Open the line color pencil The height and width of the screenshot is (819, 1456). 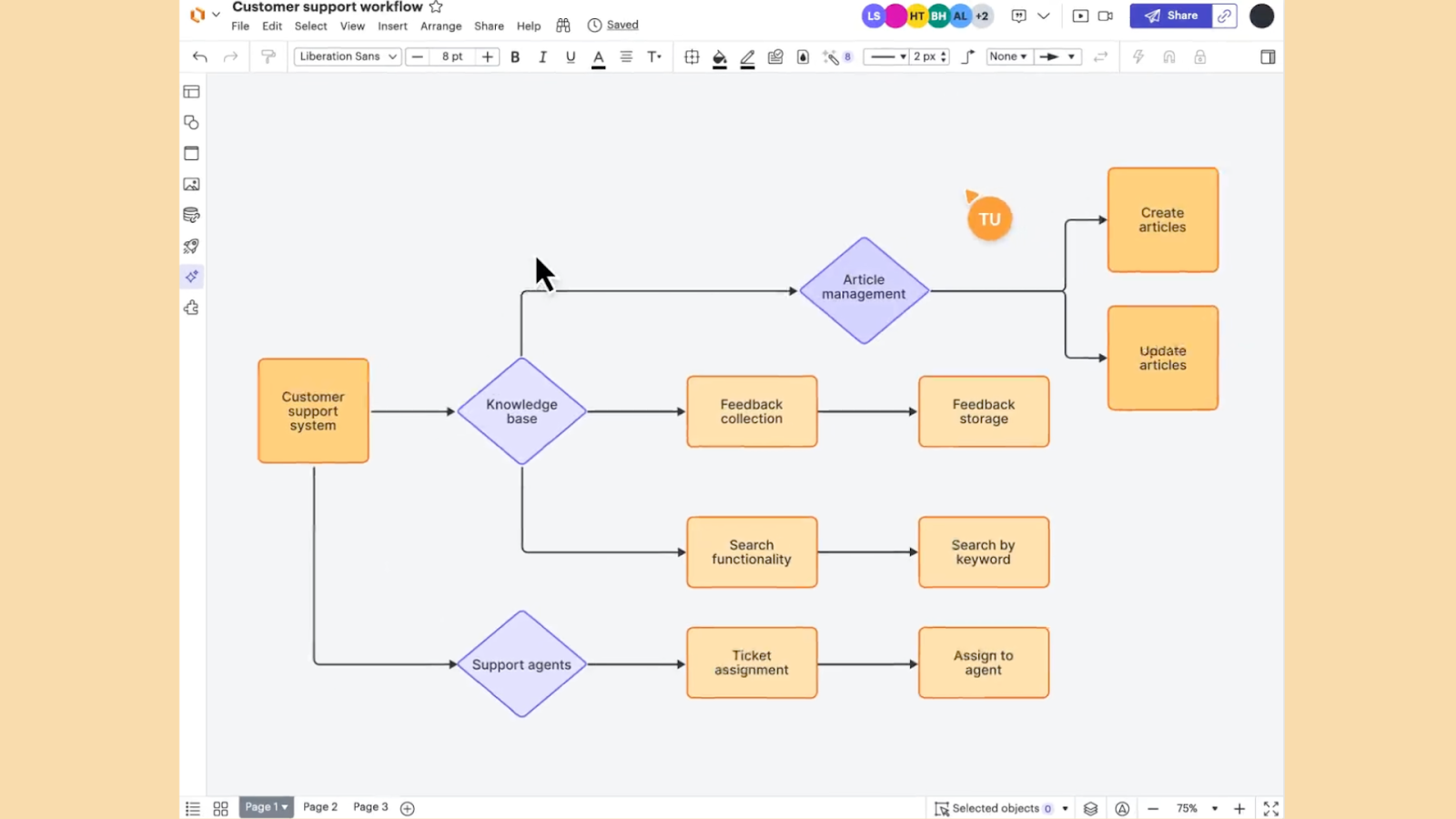pyautogui.click(x=747, y=57)
